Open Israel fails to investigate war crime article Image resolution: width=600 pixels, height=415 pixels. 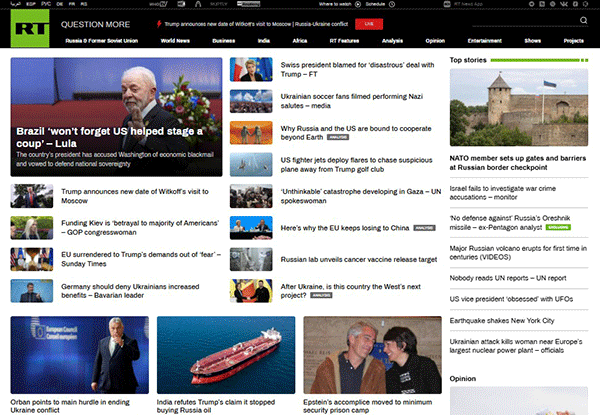(502, 193)
